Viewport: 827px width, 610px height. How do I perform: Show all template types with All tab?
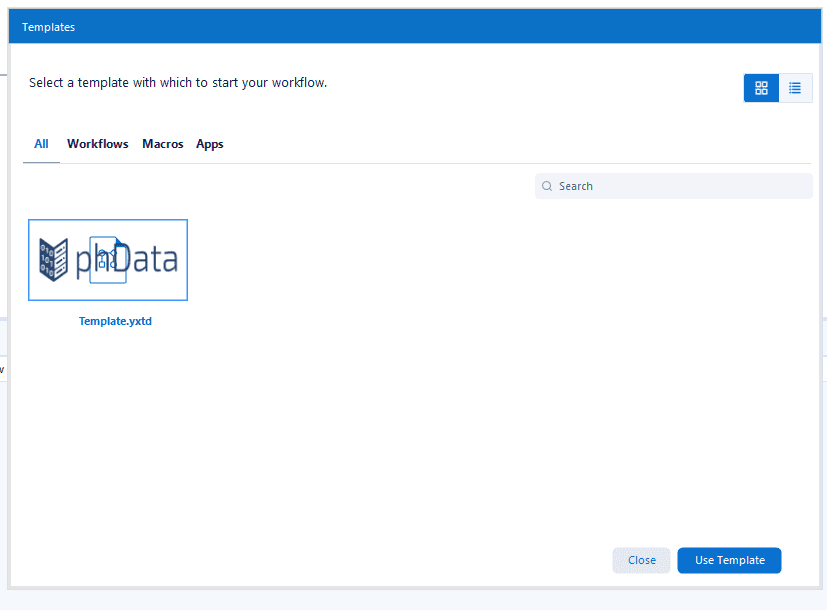[x=41, y=144]
